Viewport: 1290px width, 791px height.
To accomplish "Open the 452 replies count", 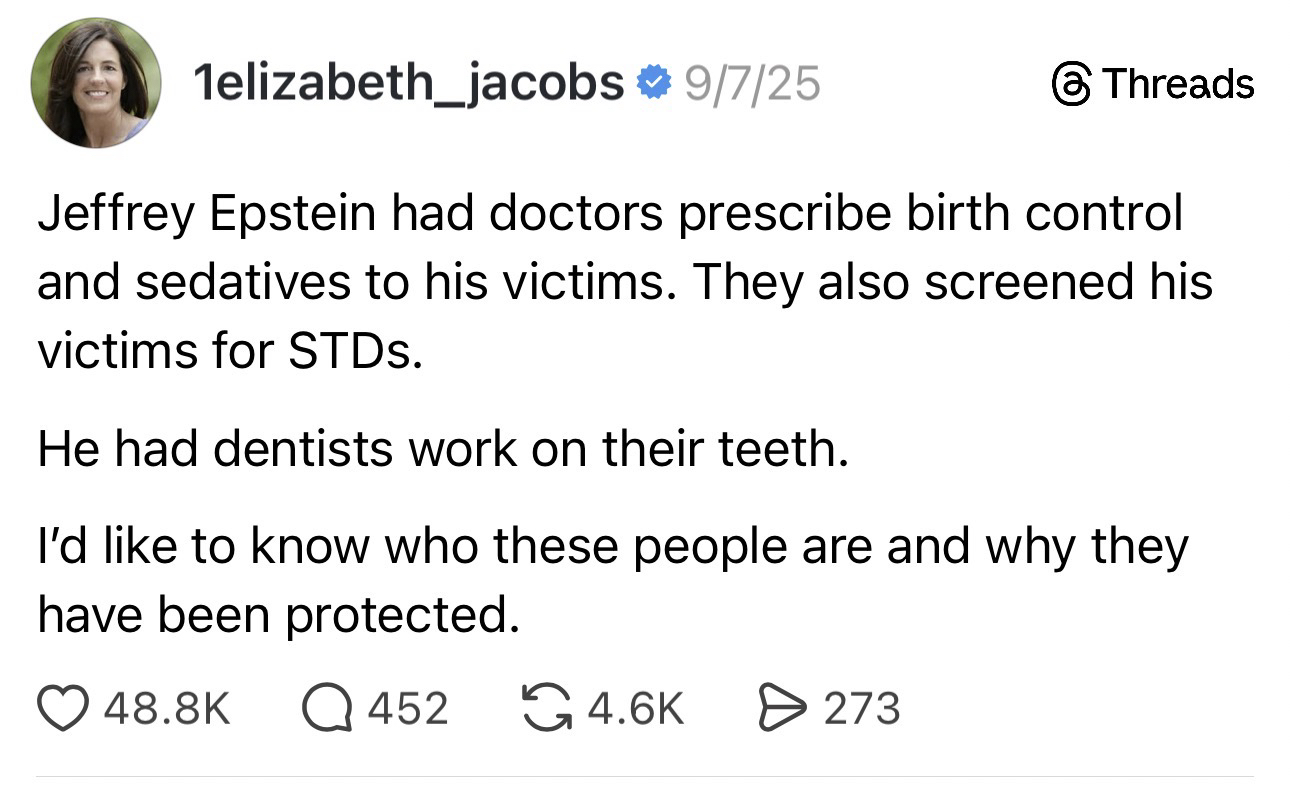I will pos(408,709).
